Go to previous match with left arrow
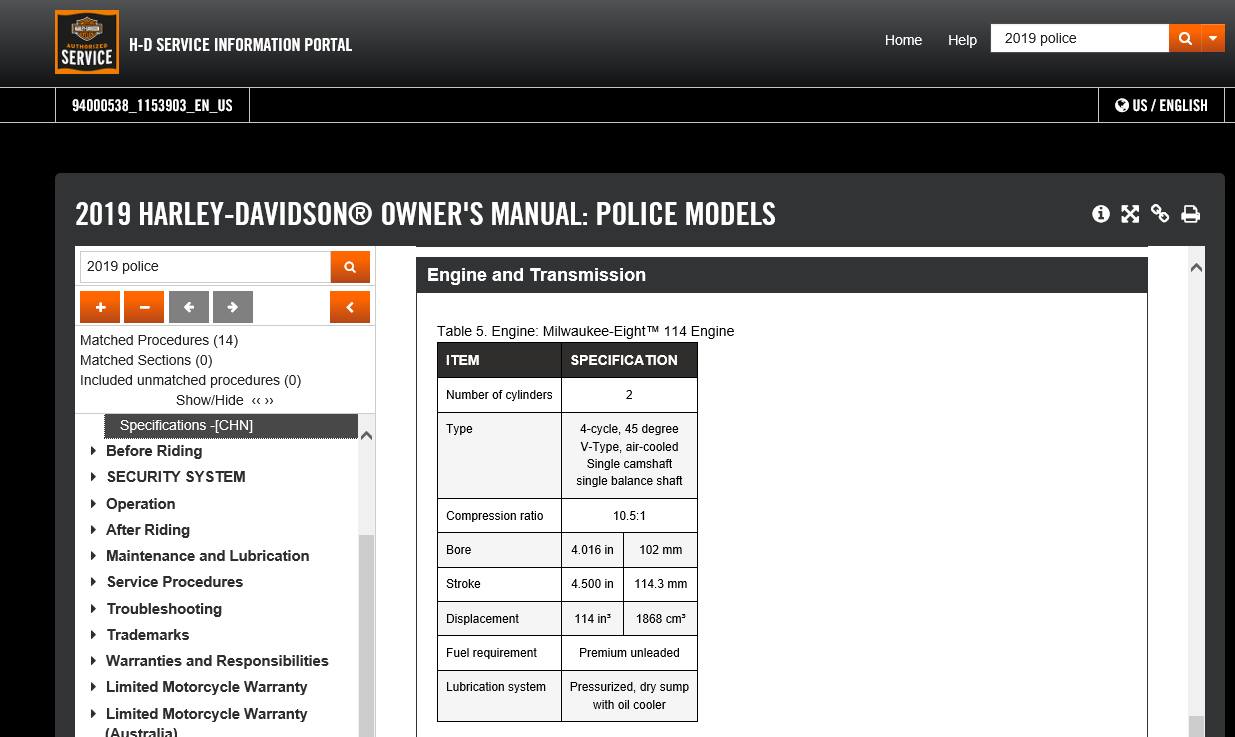 [189, 307]
